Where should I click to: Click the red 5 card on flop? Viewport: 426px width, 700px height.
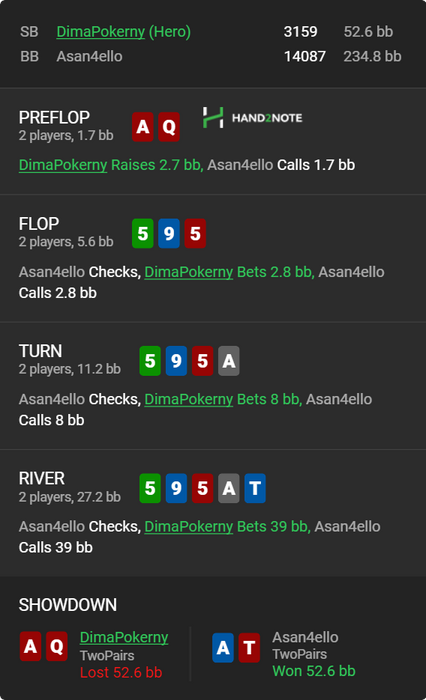[195, 233]
